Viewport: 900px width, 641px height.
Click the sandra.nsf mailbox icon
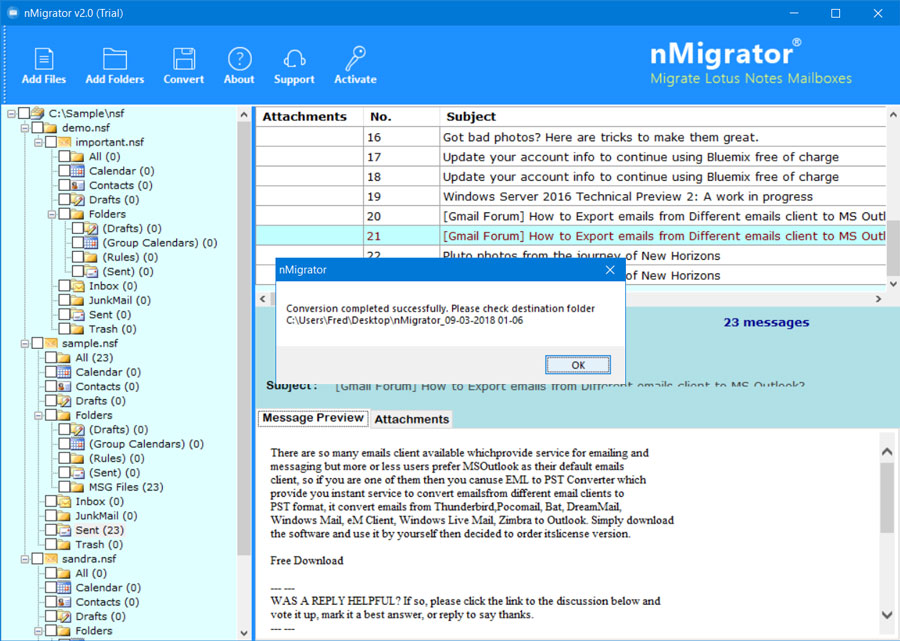pos(51,558)
